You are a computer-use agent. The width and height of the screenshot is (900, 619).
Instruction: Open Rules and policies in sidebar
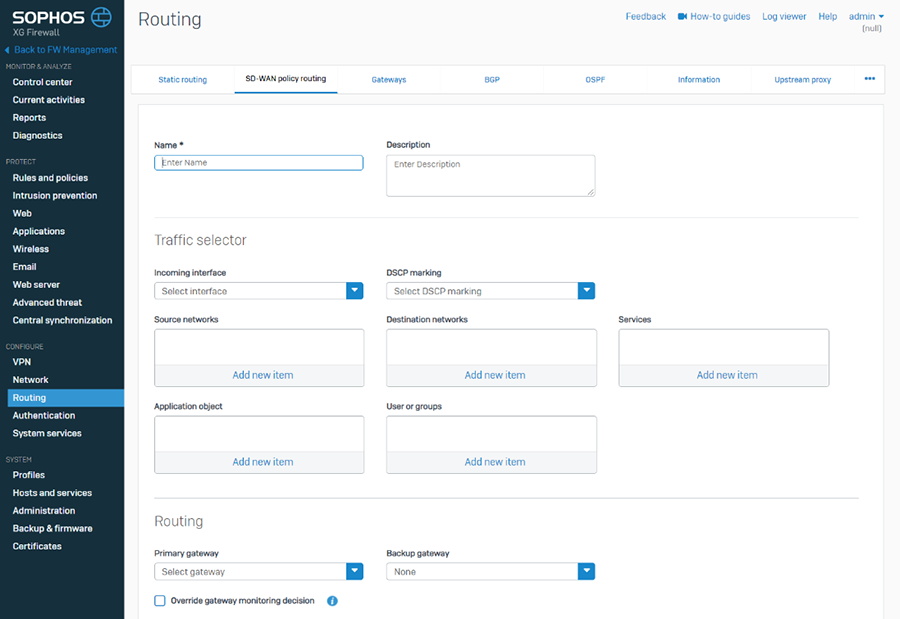tap(50, 178)
